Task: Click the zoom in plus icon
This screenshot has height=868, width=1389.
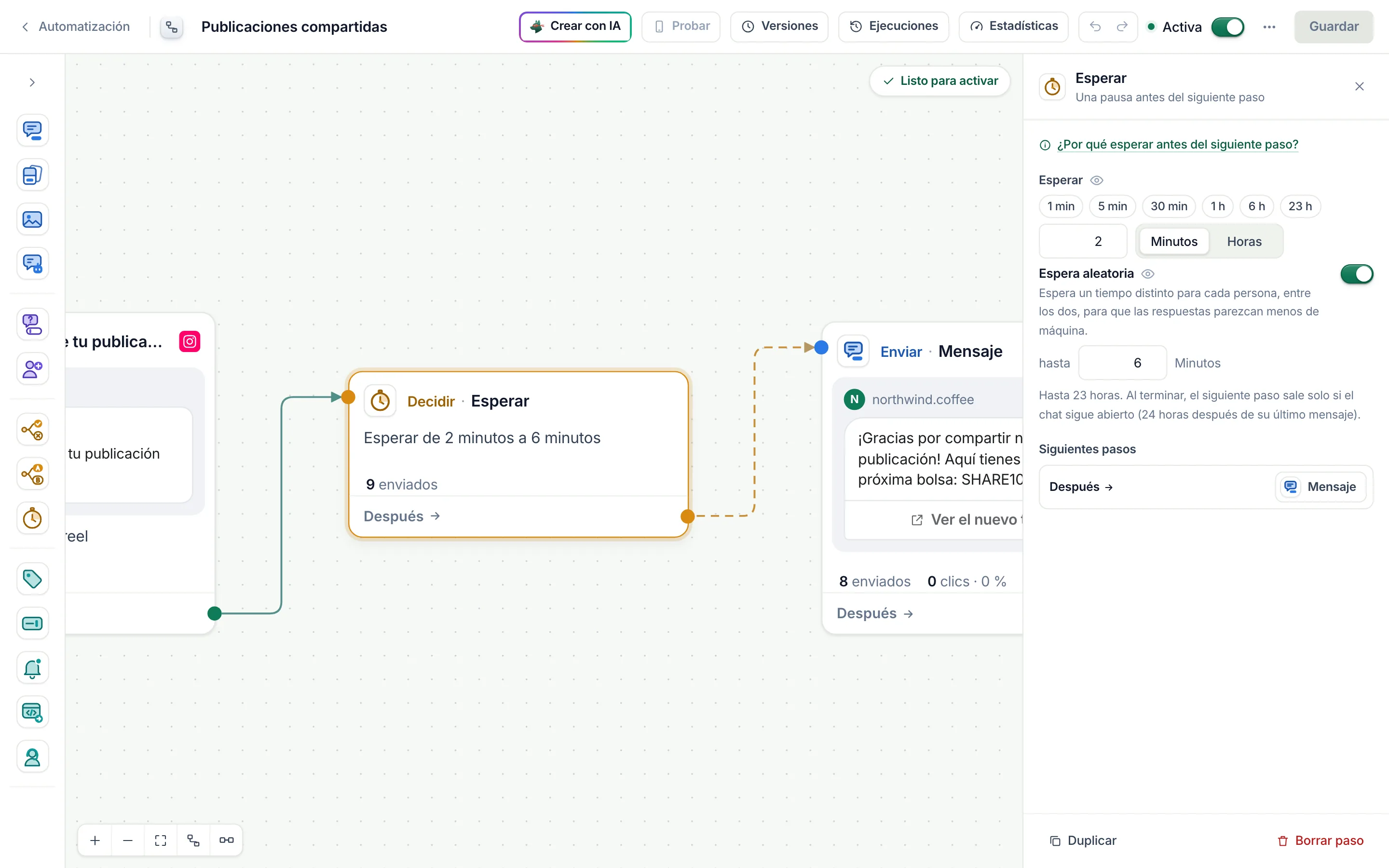Action: [95, 841]
